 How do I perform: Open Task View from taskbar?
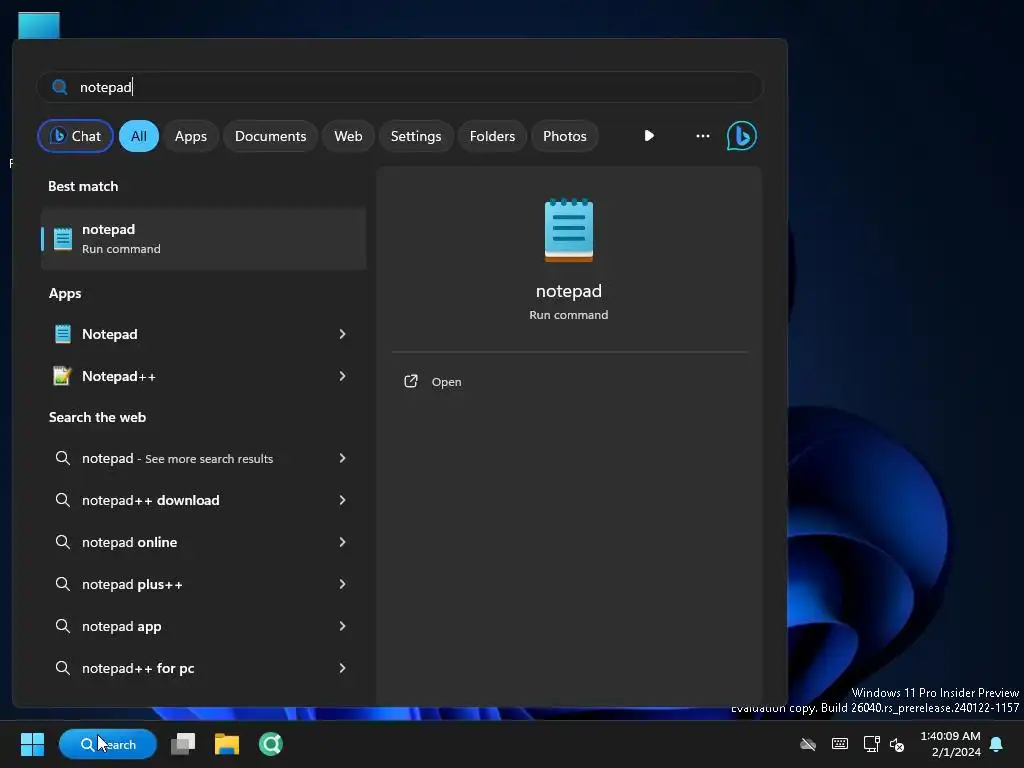coord(183,744)
